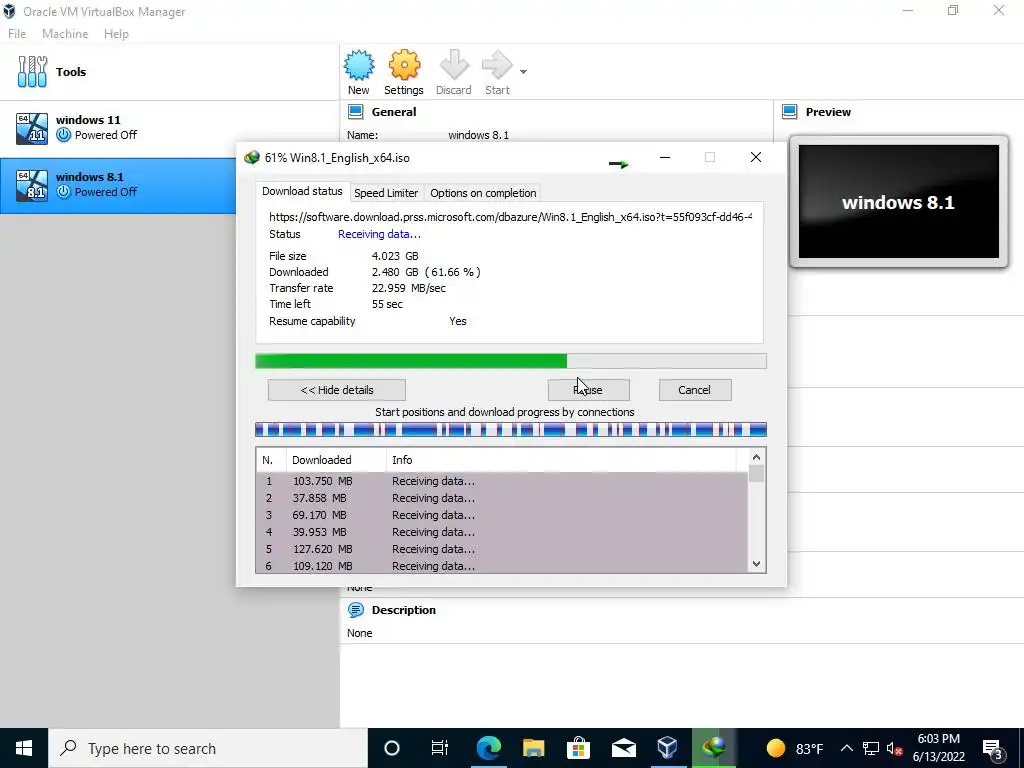This screenshot has height=768, width=1024.
Task: Select connection row 6 with 109.120 MB
Action: 502,566
